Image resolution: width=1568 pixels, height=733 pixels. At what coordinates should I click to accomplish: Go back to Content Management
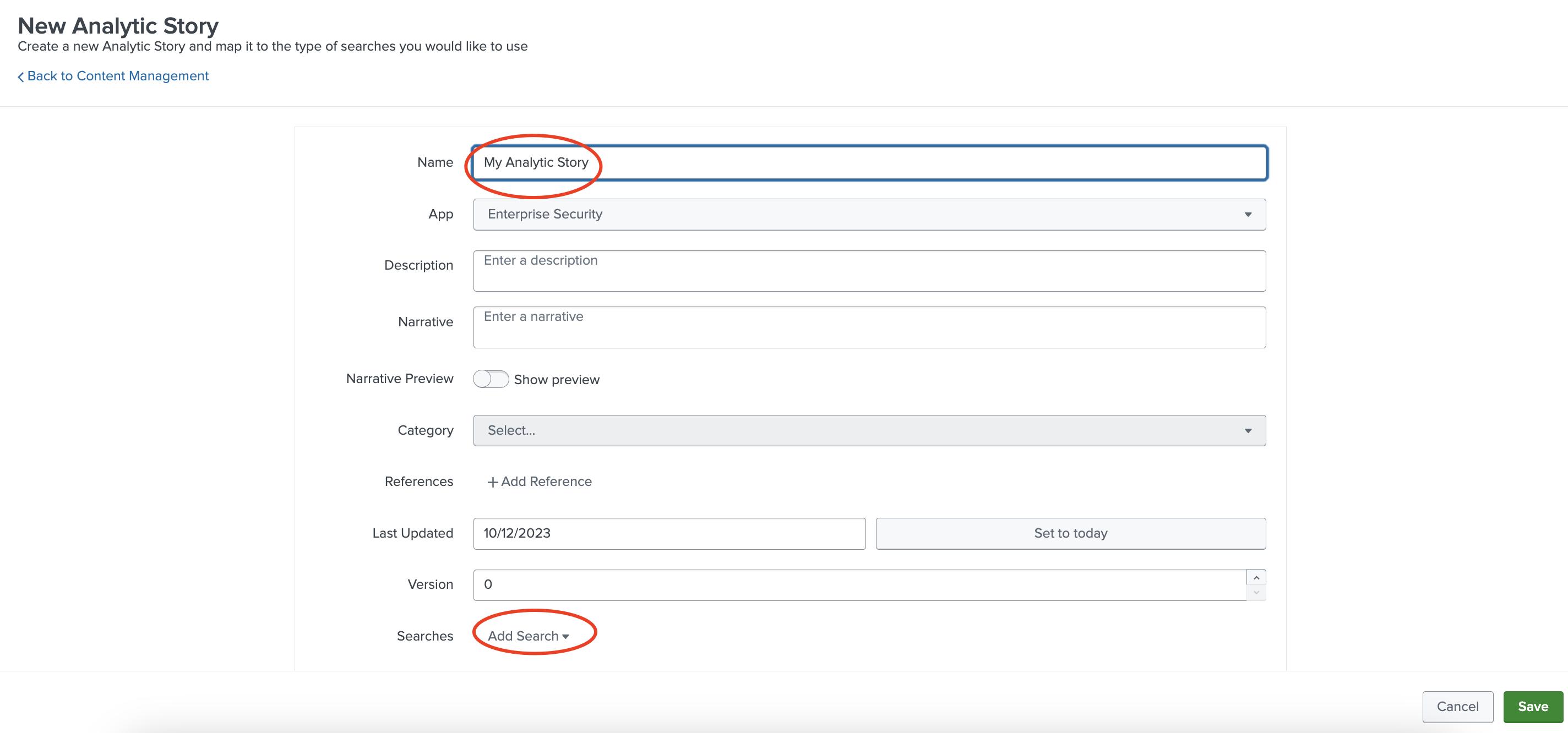(x=117, y=76)
